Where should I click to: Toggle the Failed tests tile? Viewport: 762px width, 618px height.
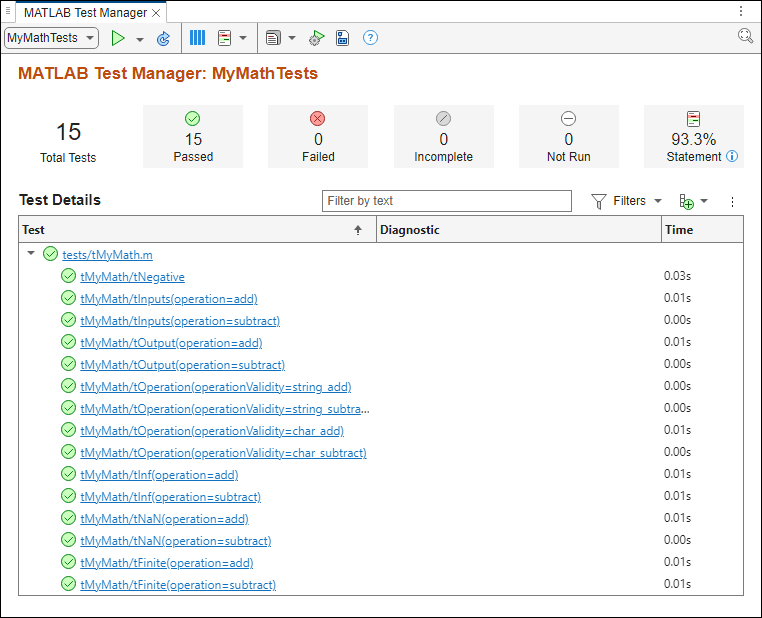coord(318,137)
